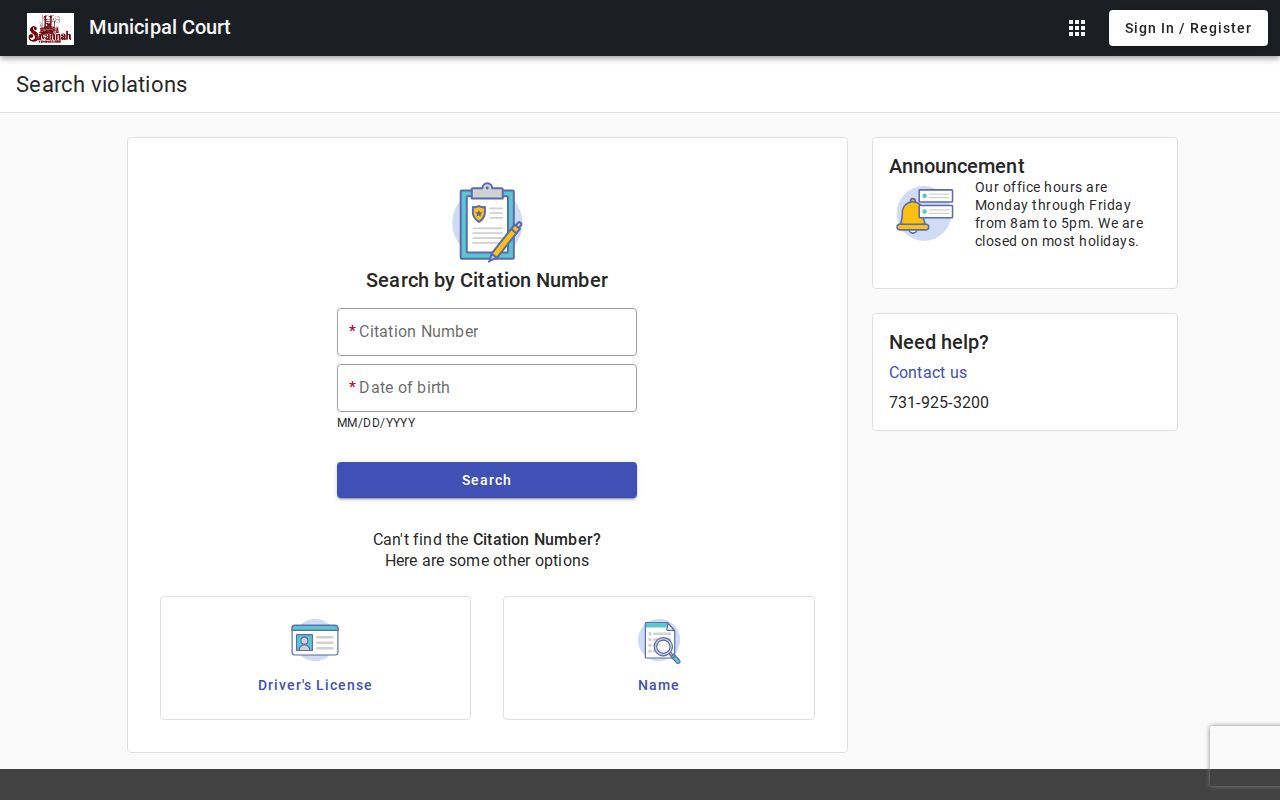
Task: Click the Search violations heading
Action: [x=102, y=84]
